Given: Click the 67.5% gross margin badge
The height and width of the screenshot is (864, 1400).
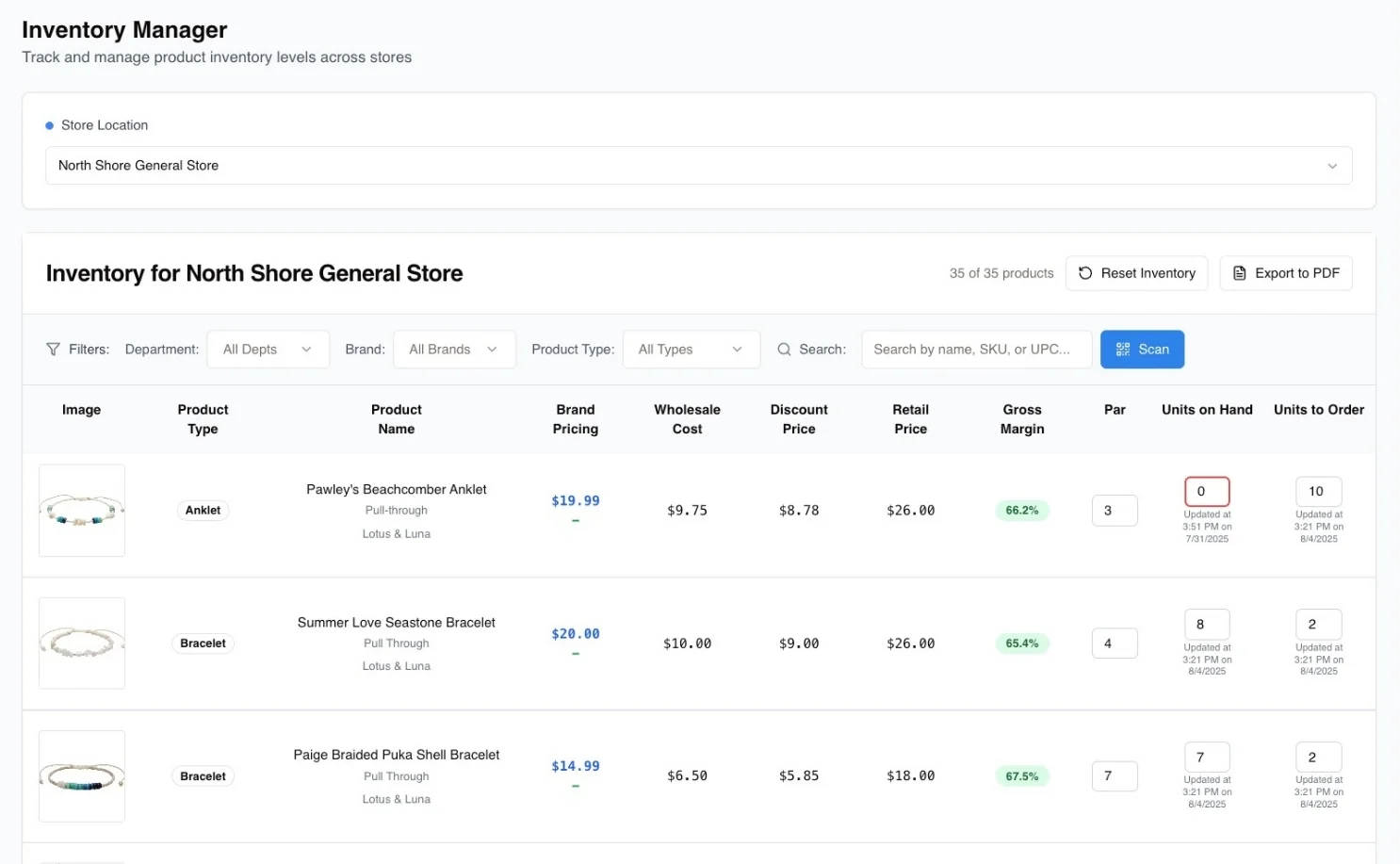Looking at the screenshot, I should point(1022,776).
